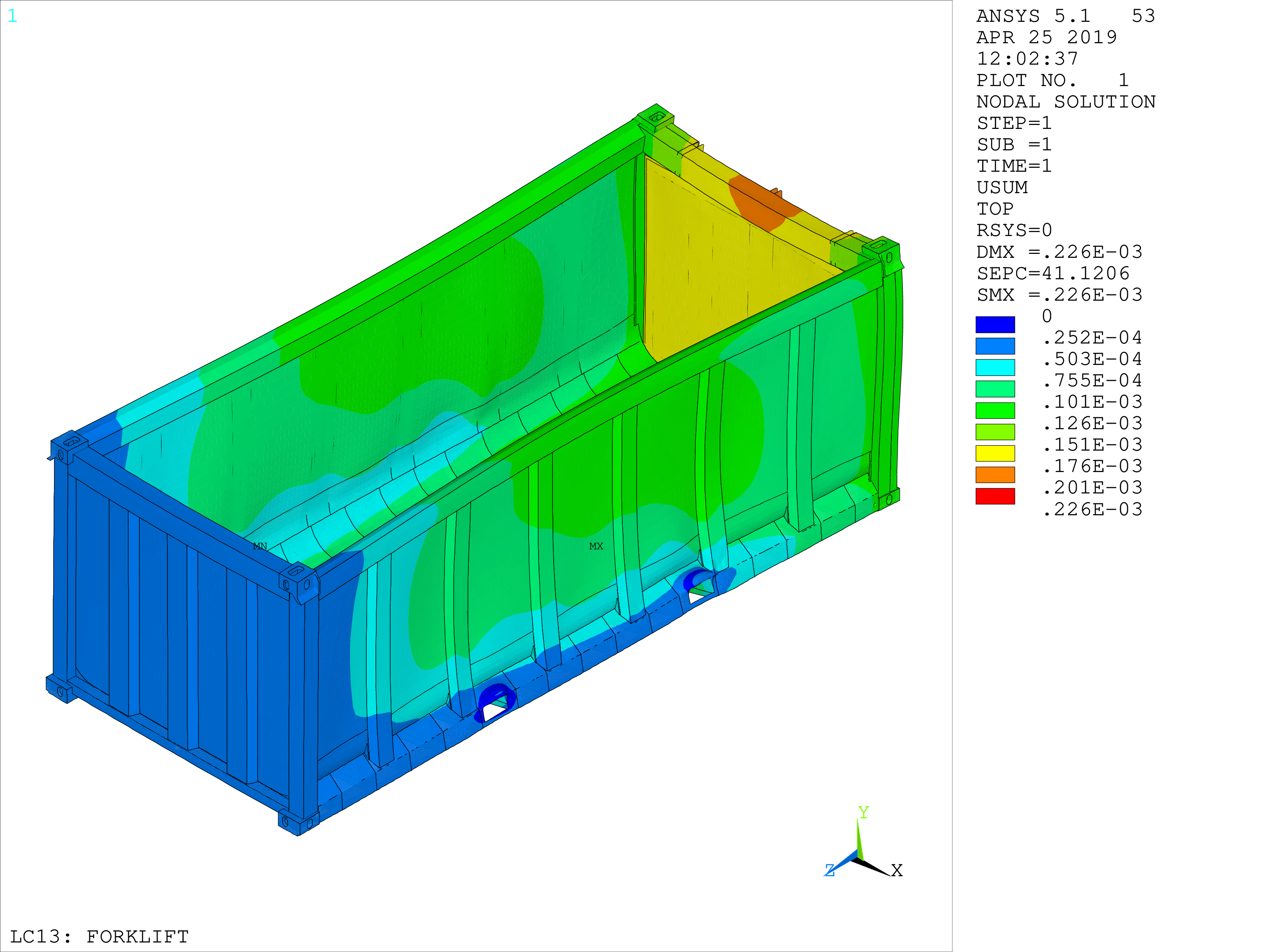This screenshot has height=952, width=1270.
Task: Click the 'RSYS=0' text
Action: point(1014,230)
